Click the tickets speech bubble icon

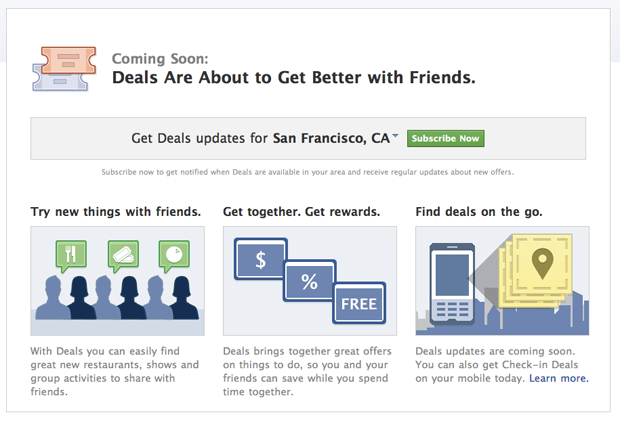coord(122,254)
